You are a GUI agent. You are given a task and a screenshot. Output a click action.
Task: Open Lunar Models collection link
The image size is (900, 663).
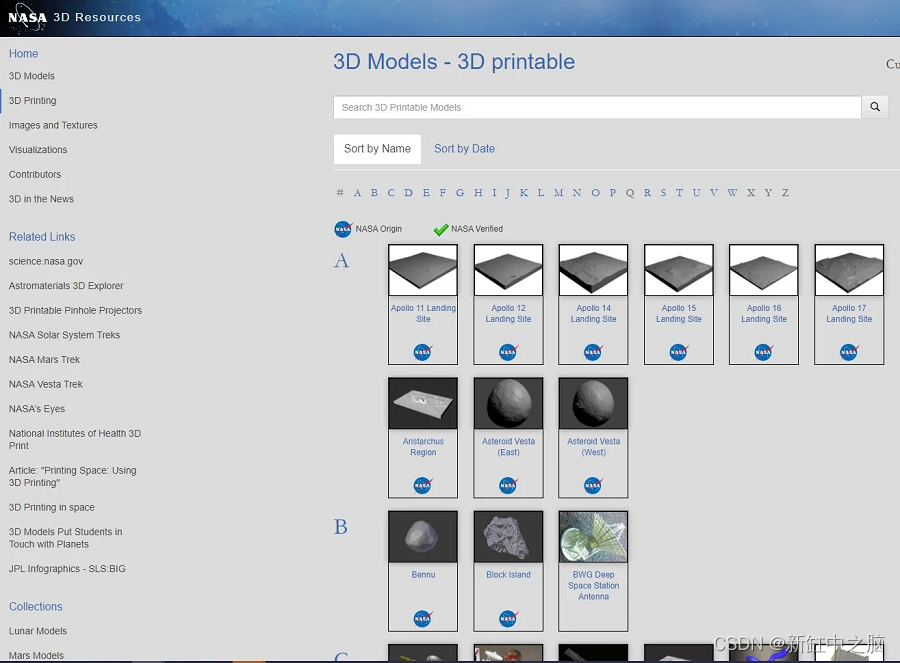[x=38, y=631]
